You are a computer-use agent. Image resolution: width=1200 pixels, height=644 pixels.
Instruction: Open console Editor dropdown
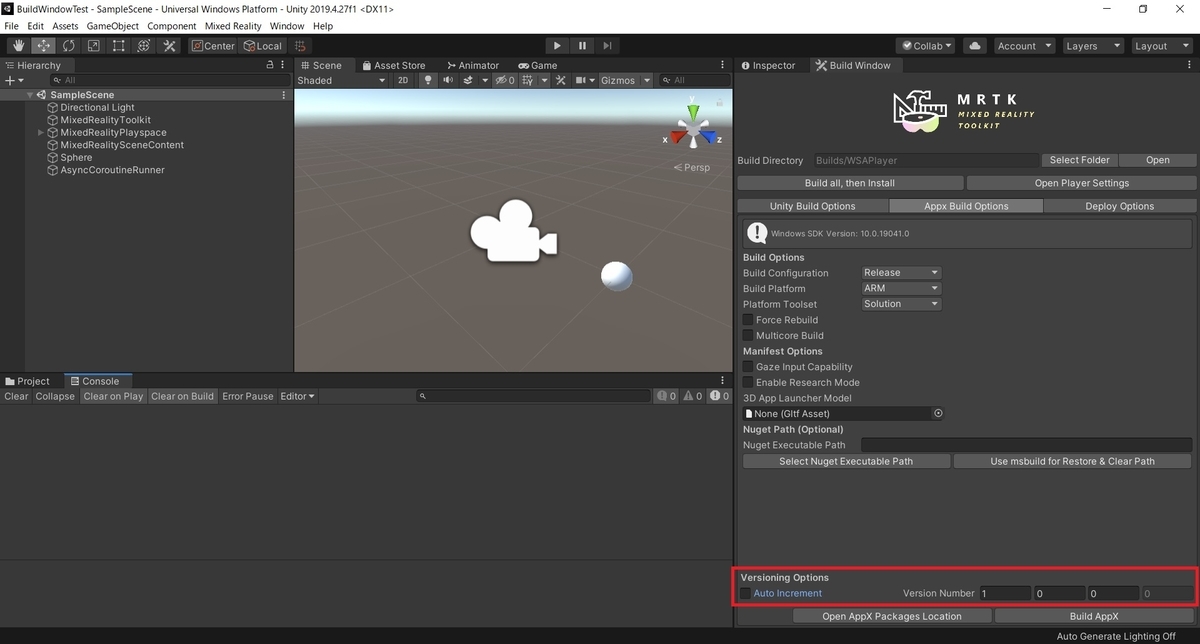click(x=297, y=396)
